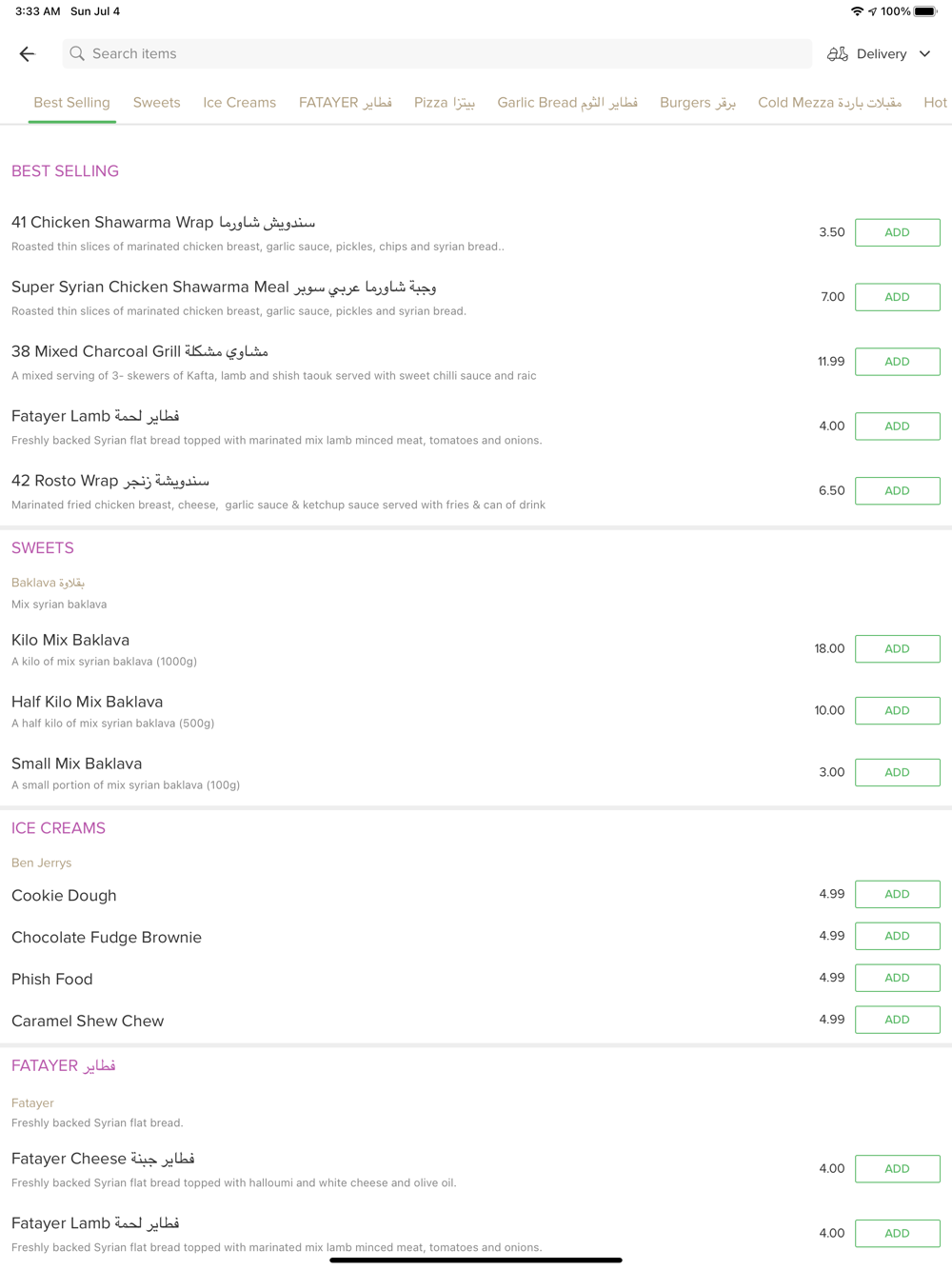Click the search magnifier icon

(x=77, y=54)
